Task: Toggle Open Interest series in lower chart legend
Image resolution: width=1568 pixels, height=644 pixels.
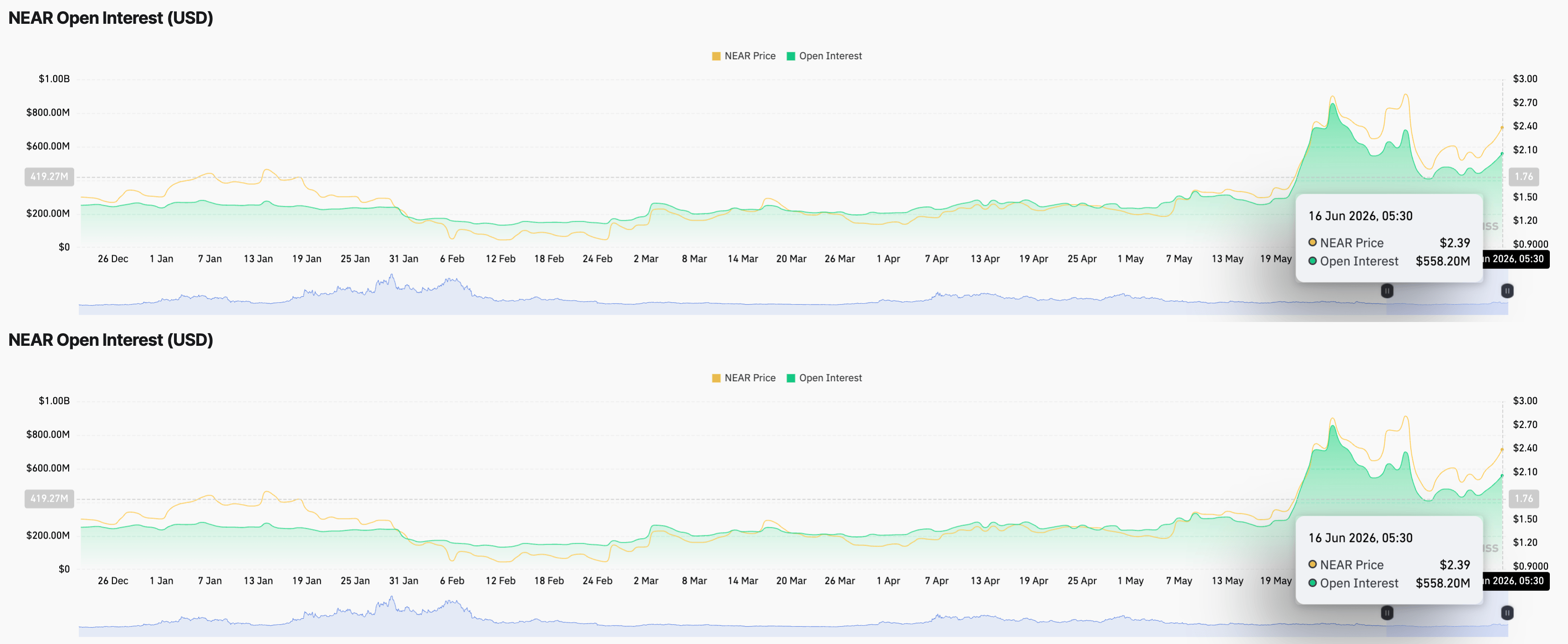Action: (824, 378)
